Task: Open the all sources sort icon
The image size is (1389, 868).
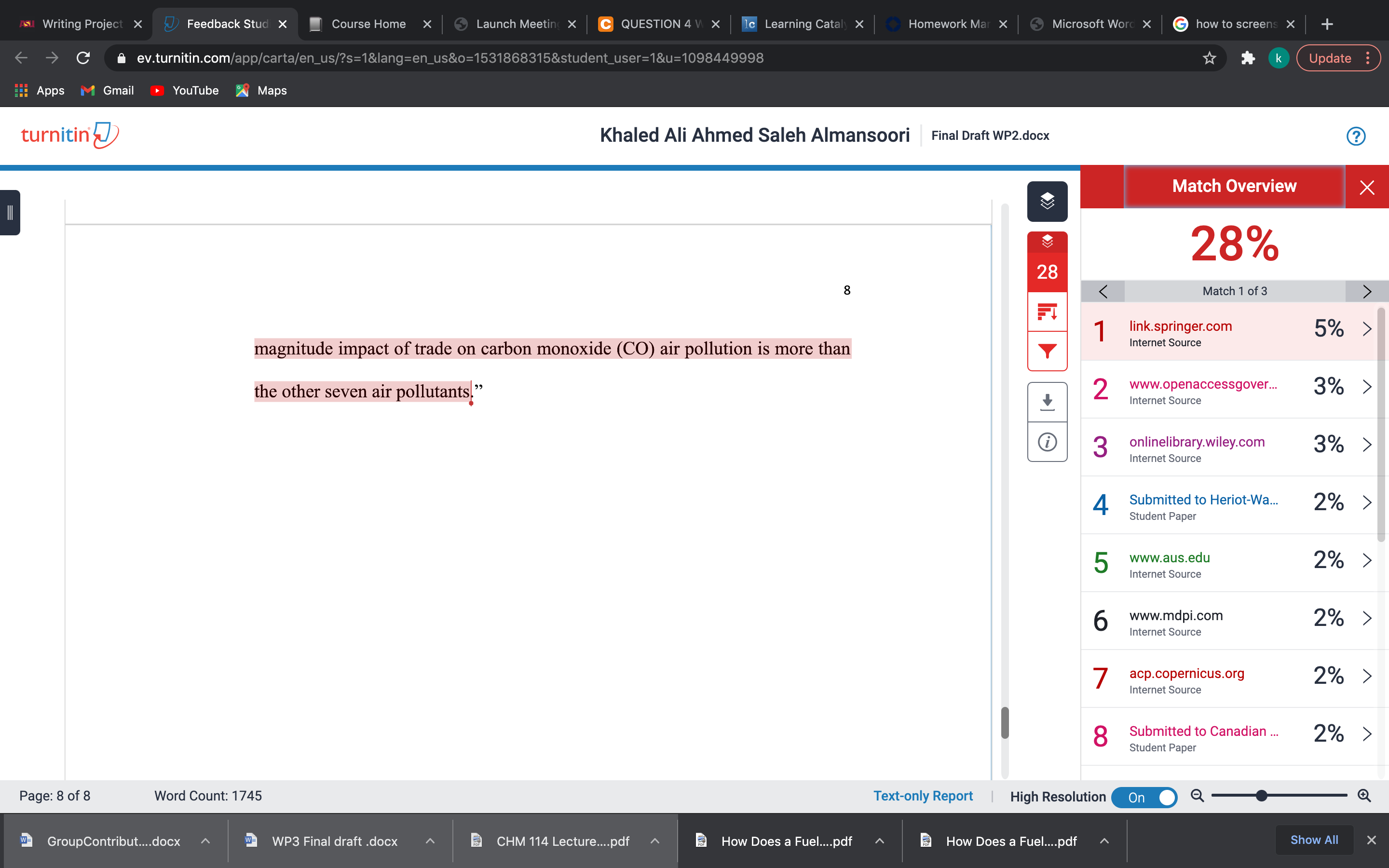Action: click(1047, 312)
